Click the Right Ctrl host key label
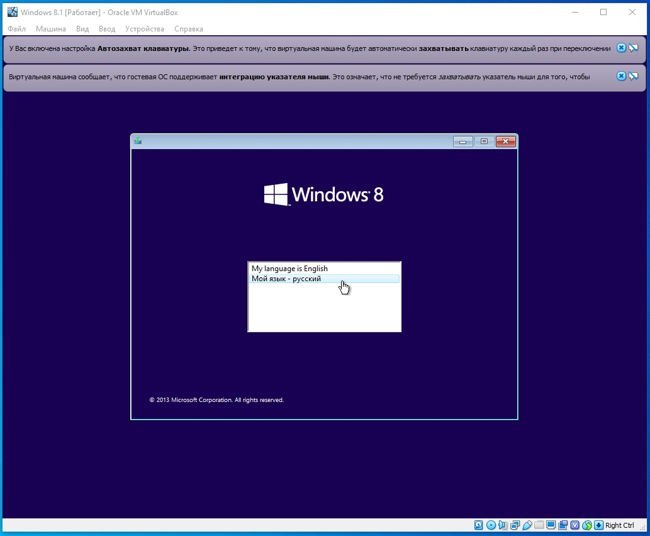Screen dimensions: 650x536 pyautogui.click(x=620, y=525)
